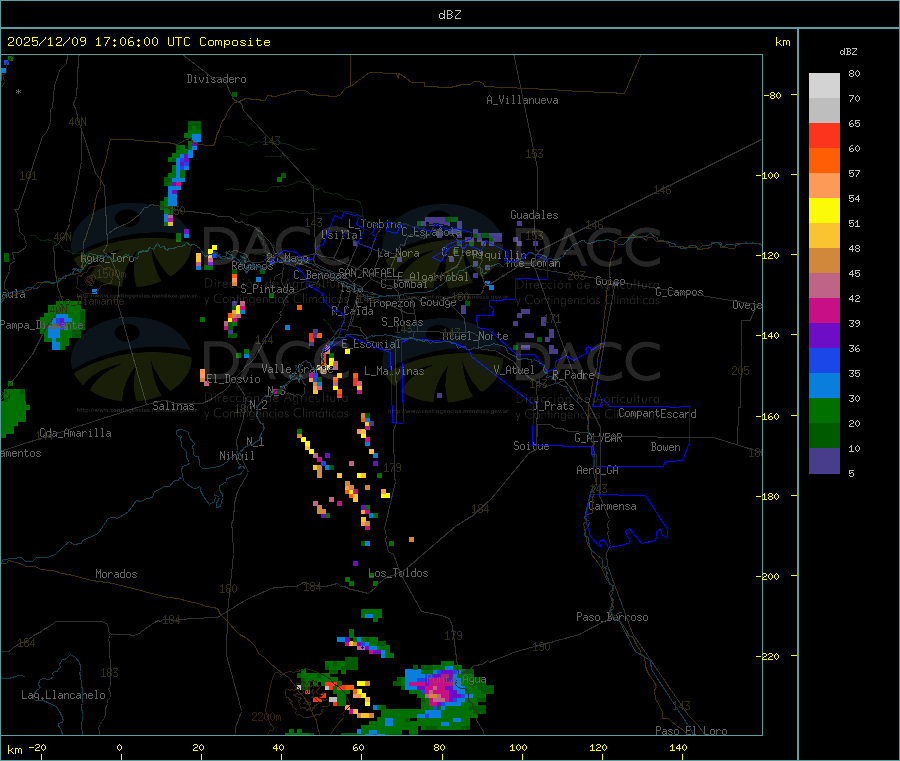Click the V_Atuel location label
The image size is (900, 761).
pos(514,370)
